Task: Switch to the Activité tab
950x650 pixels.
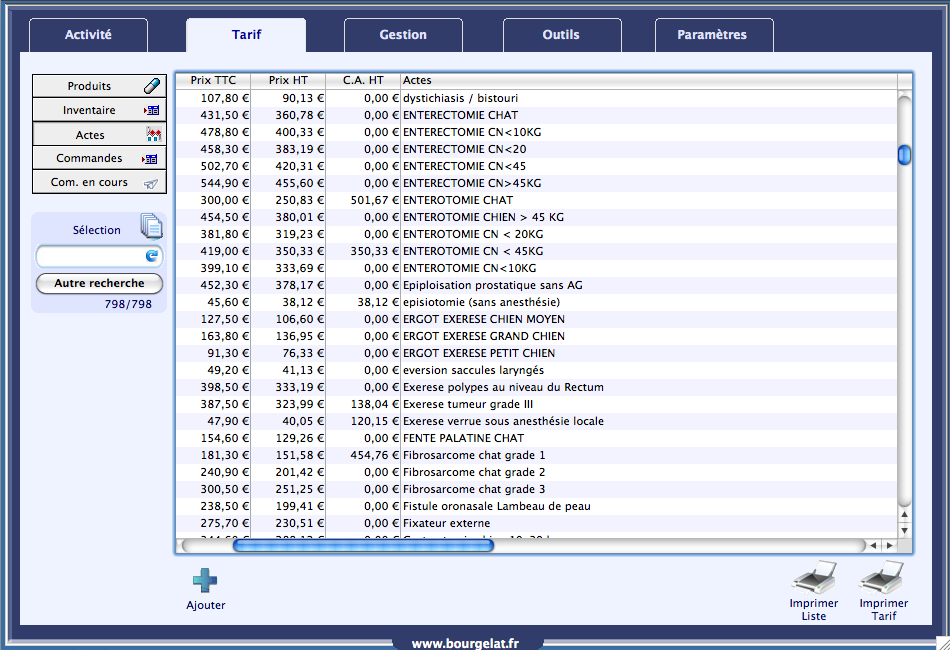Action: click(88, 35)
